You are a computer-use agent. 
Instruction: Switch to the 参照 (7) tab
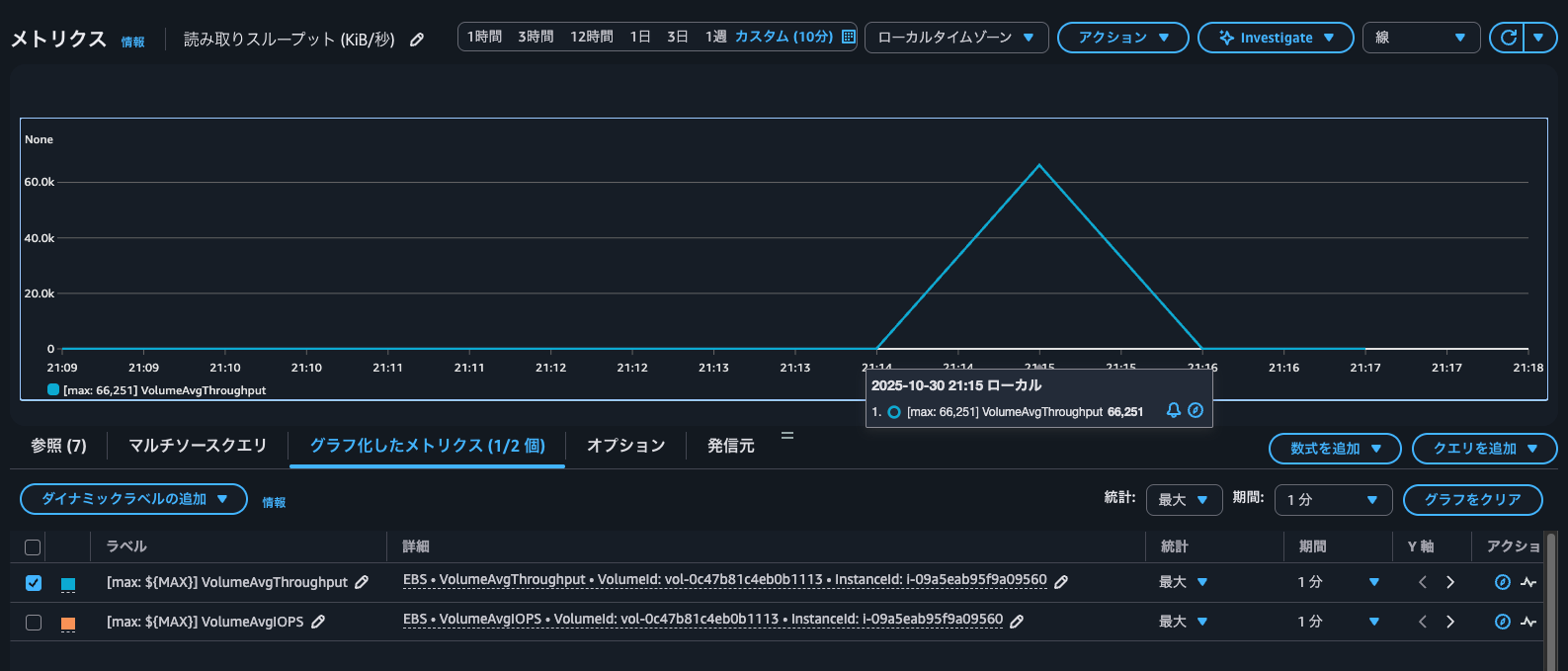58,446
